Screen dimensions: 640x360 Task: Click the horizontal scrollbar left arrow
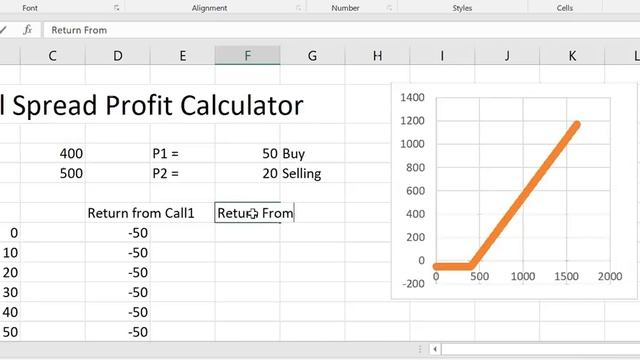click(x=435, y=349)
